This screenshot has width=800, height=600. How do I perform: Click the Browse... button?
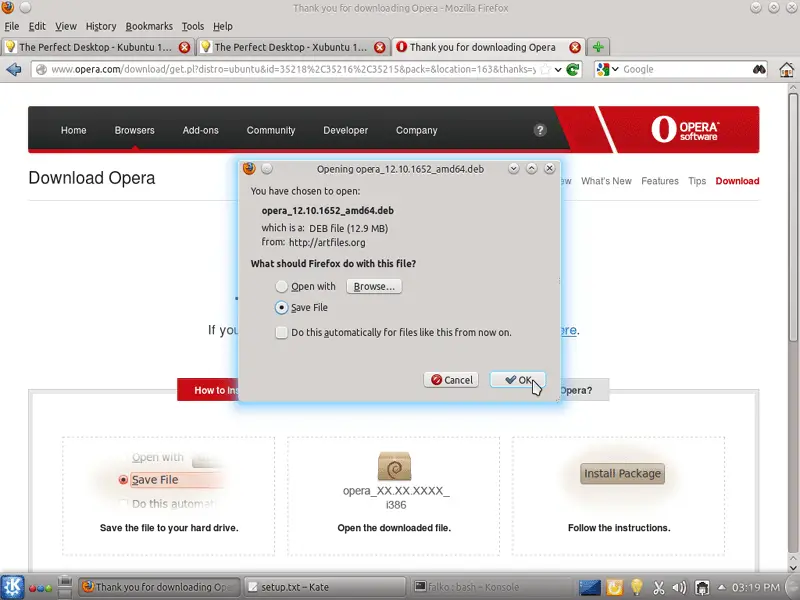pos(374,287)
